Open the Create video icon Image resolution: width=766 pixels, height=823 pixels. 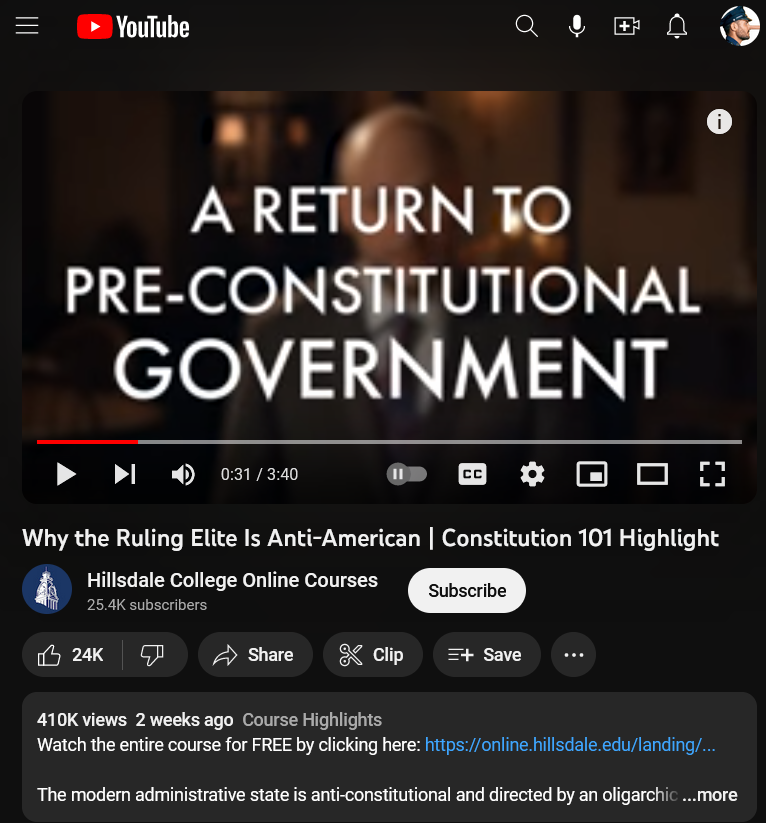[627, 26]
